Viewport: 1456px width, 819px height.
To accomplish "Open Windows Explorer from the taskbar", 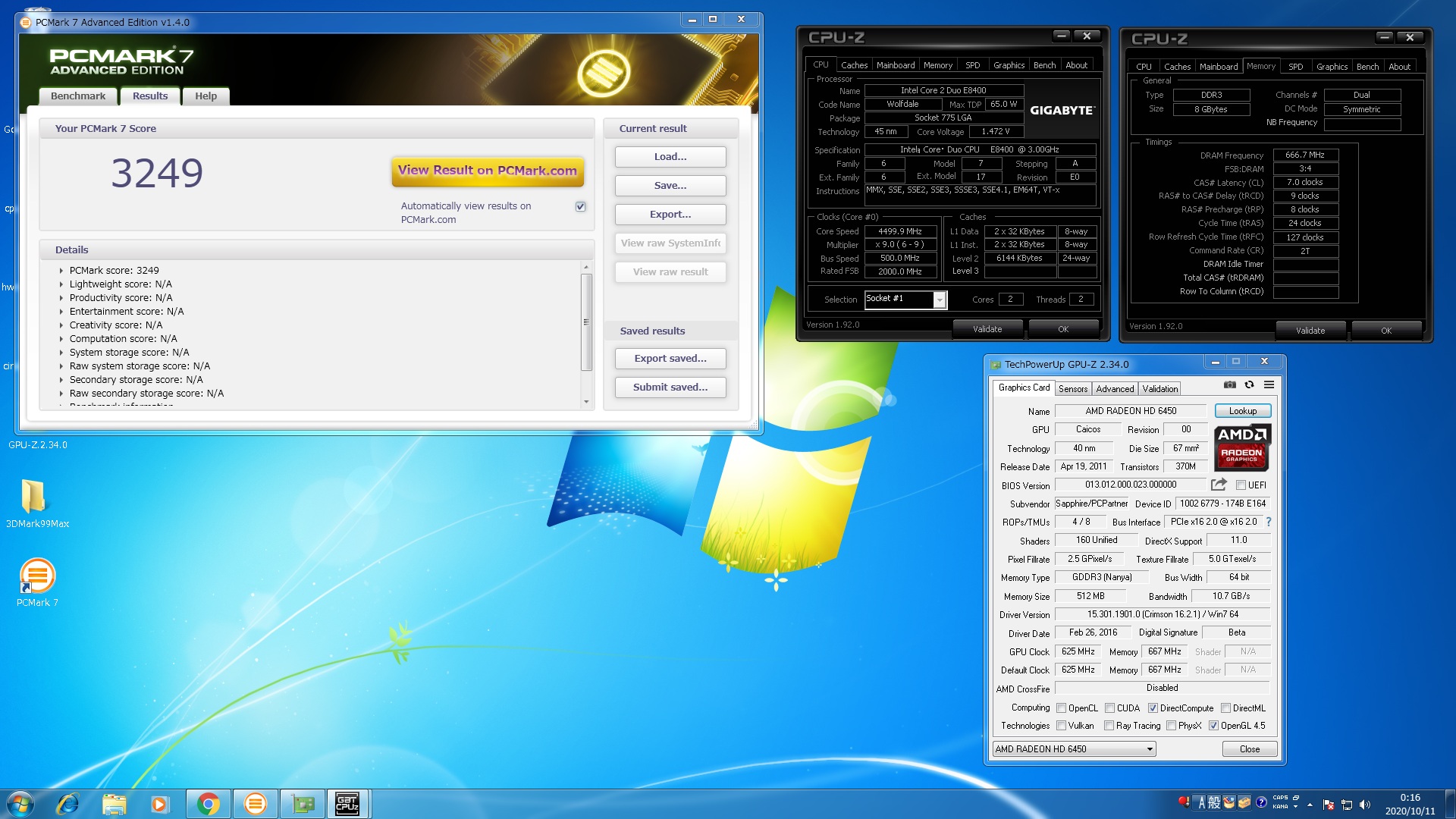I will tap(114, 804).
